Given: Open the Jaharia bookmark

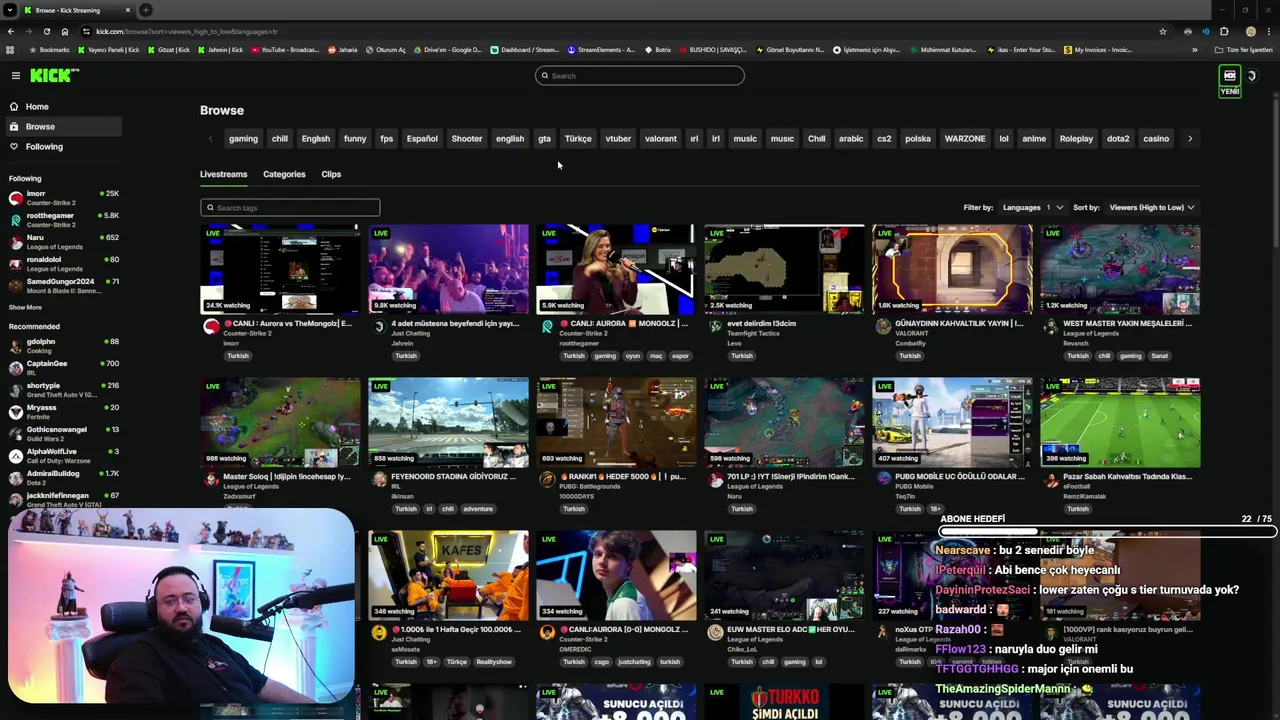Looking at the screenshot, I should pyautogui.click(x=343, y=50).
